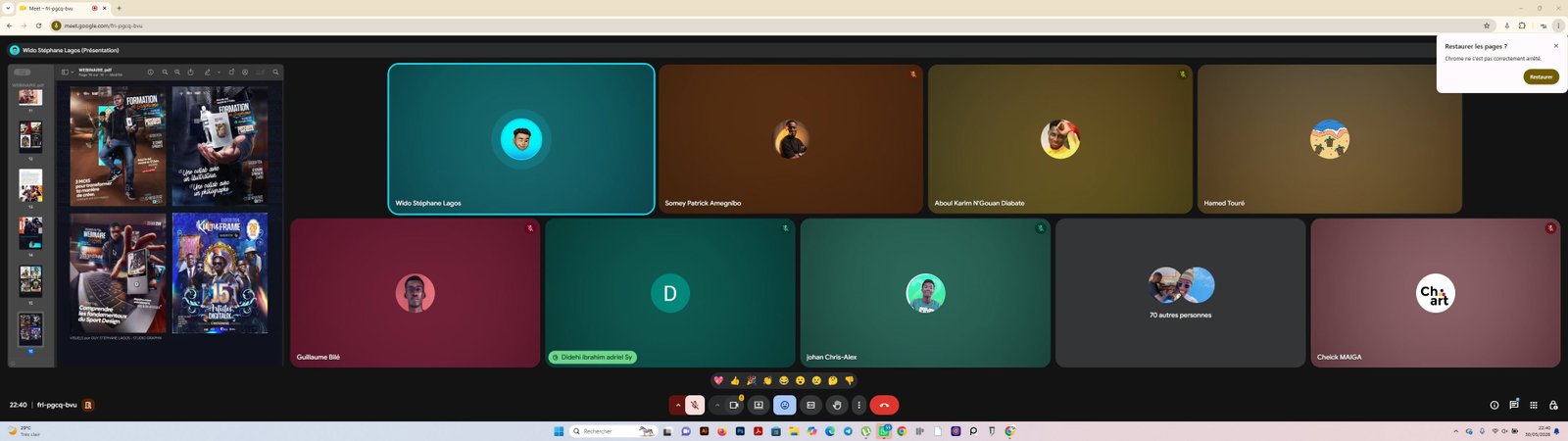Click the Rechercher taskbar search box
Image resolution: width=1568 pixels, height=441 pixels.
point(613,431)
